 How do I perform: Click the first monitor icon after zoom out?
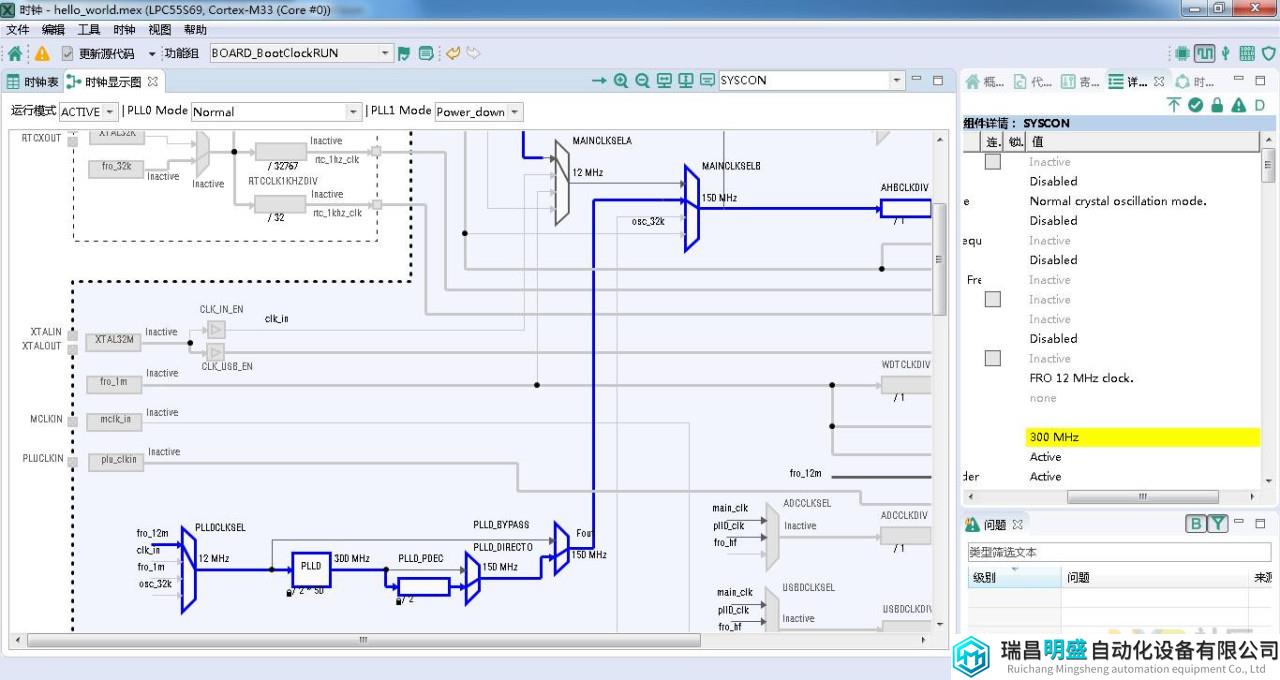[x=665, y=80]
